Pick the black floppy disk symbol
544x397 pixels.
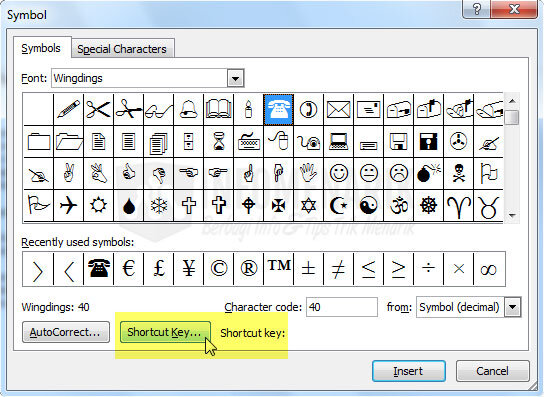tap(428, 141)
